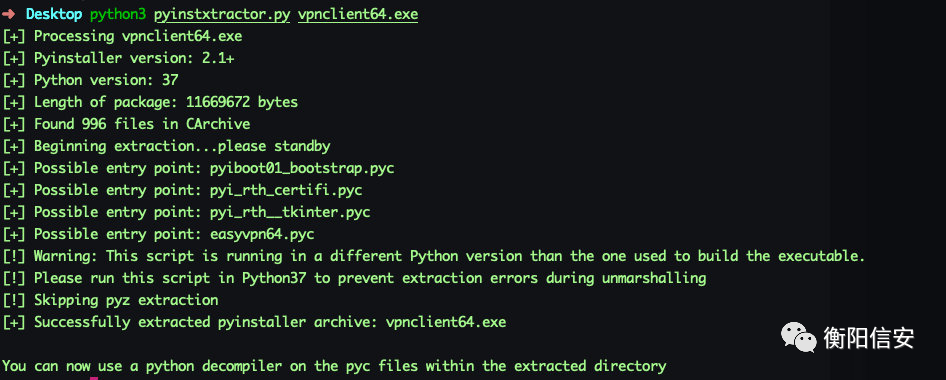Click the Warning about different Python version

pos(434,256)
